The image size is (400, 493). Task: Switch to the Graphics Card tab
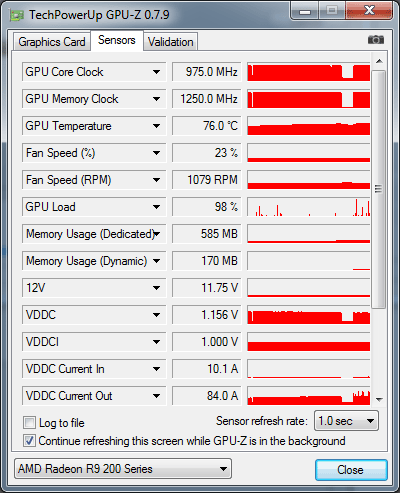click(52, 42)
